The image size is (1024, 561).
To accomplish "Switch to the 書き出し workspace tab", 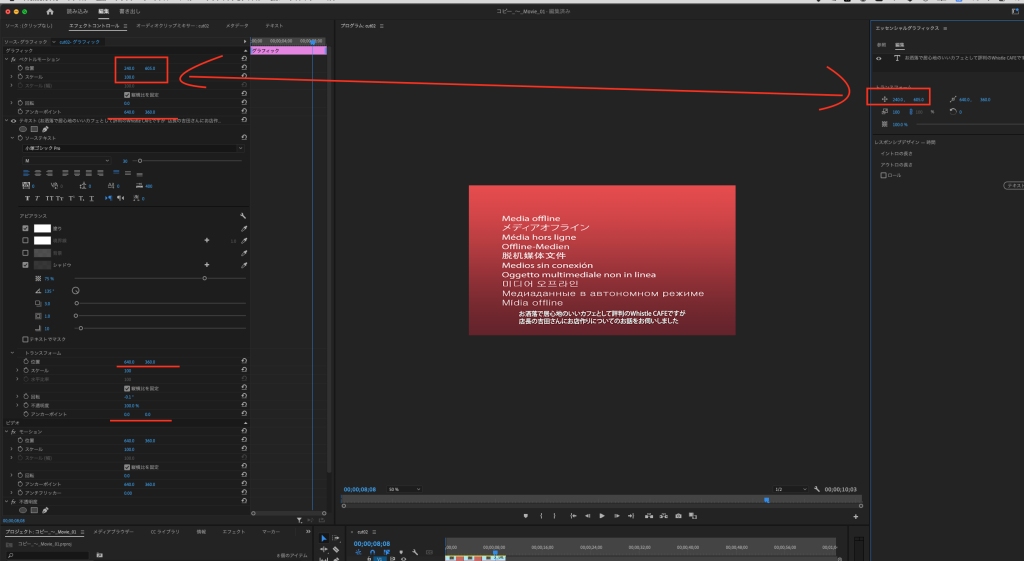I will tap(129, 11).
